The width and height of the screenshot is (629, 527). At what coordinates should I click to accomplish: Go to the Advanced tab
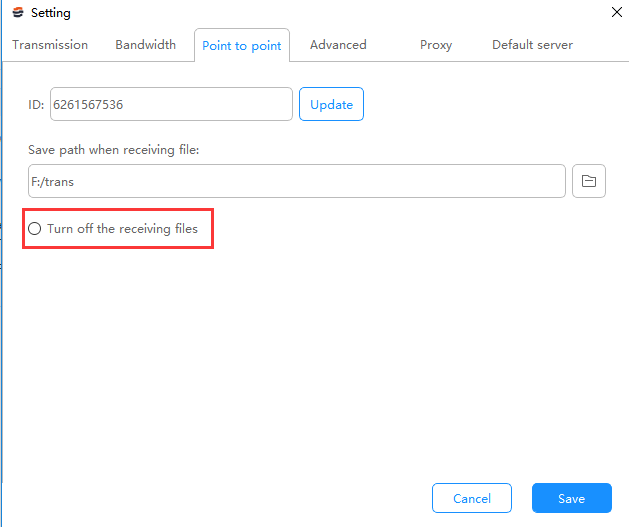point(338,45)
